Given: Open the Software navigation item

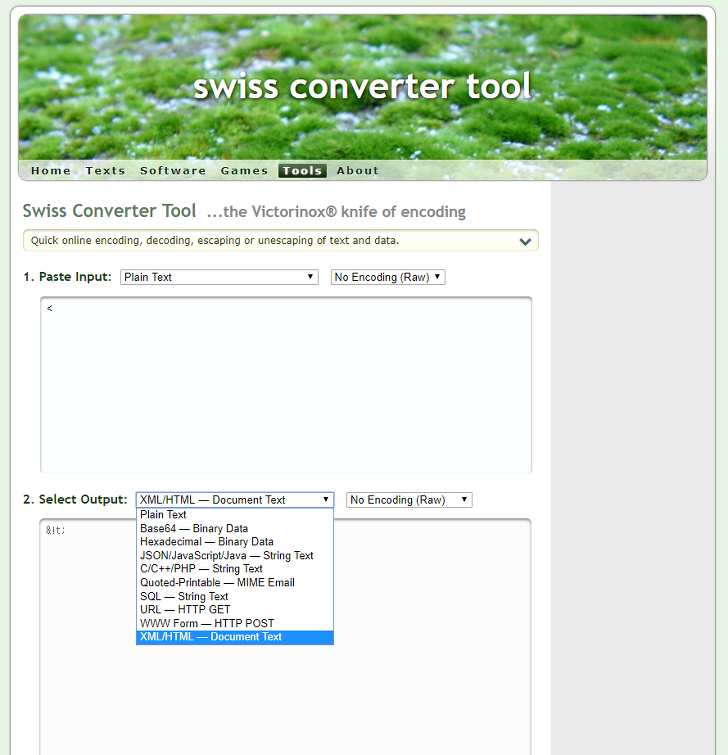Looking at the screenshot, I should 173,170.
